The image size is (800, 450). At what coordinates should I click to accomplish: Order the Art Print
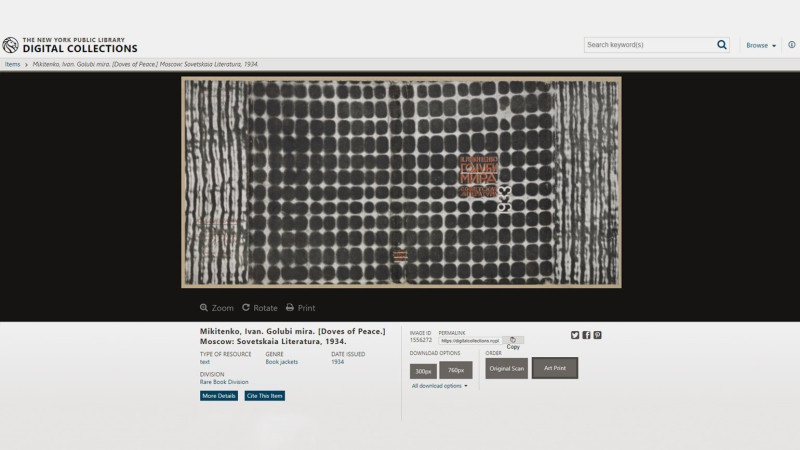(x=555, y=368)
